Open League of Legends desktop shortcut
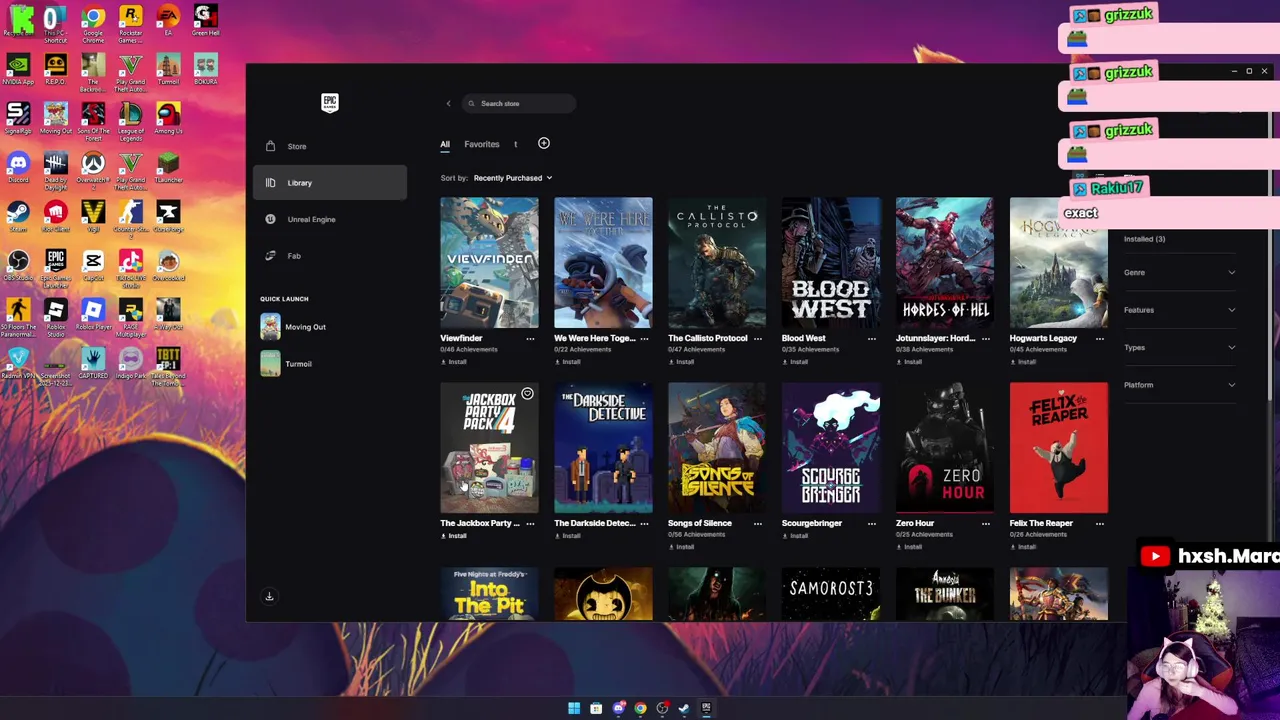This screenshot has width=1280, height=720. tap(130, 121)
